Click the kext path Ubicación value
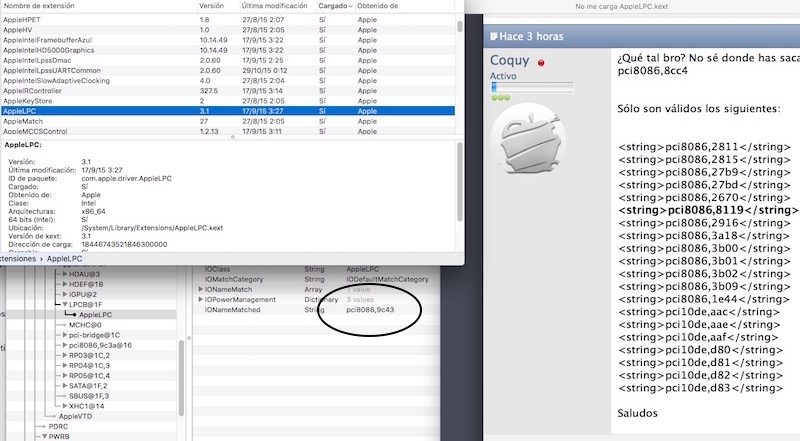This screenshot has height=441, width=800. (x=152, y=228)
